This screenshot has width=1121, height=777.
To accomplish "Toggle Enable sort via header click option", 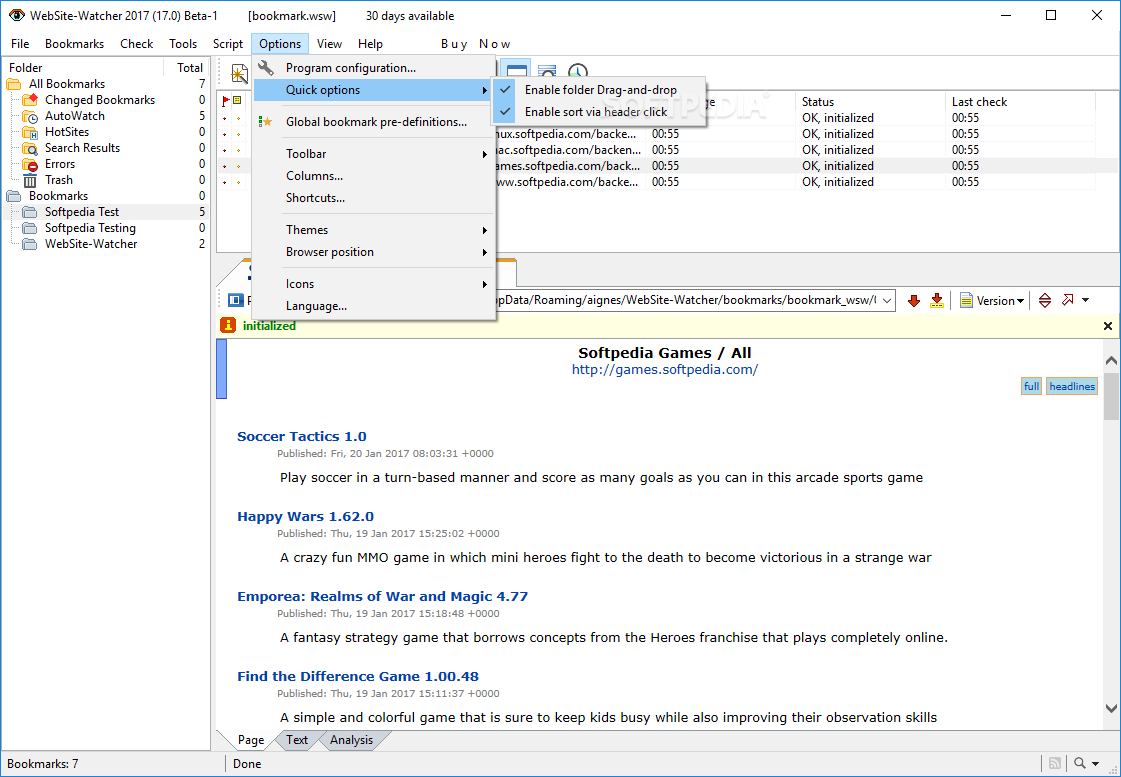I will pyautogui.click(x=599, y=112).
